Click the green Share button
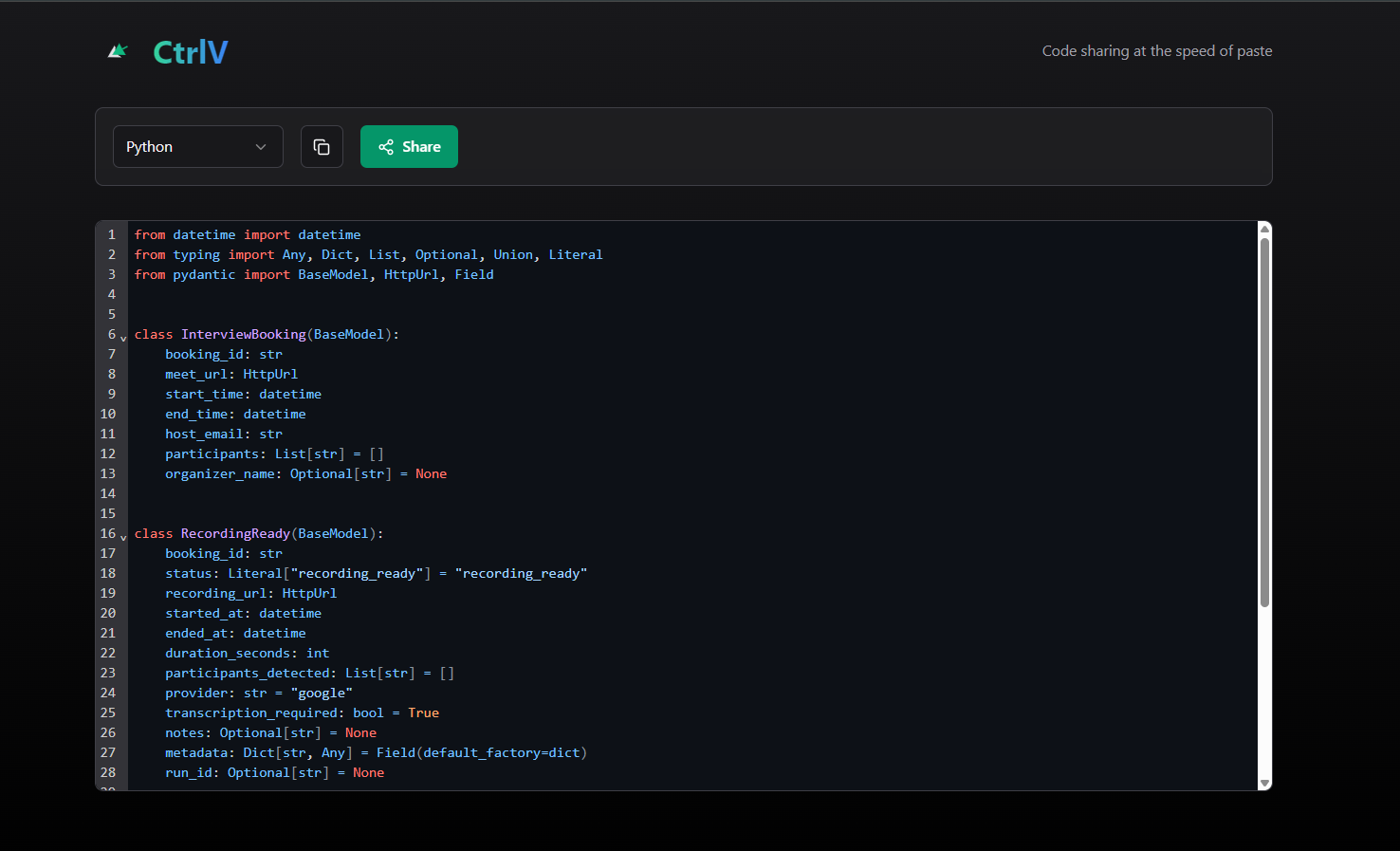 409,147
